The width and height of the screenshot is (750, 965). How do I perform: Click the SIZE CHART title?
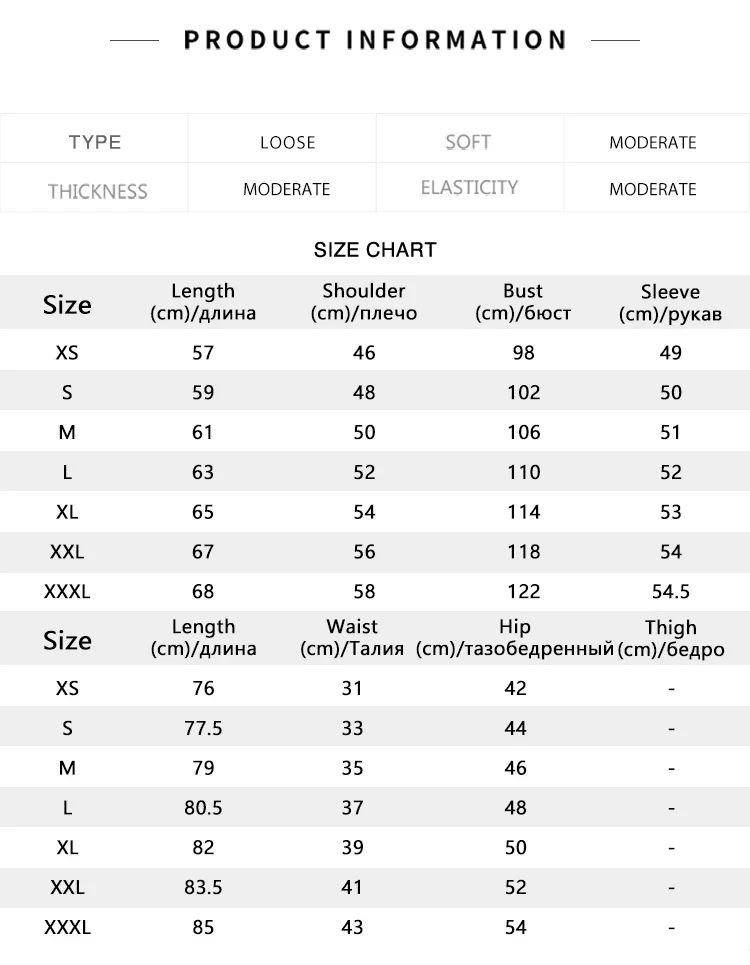[375, 250]
